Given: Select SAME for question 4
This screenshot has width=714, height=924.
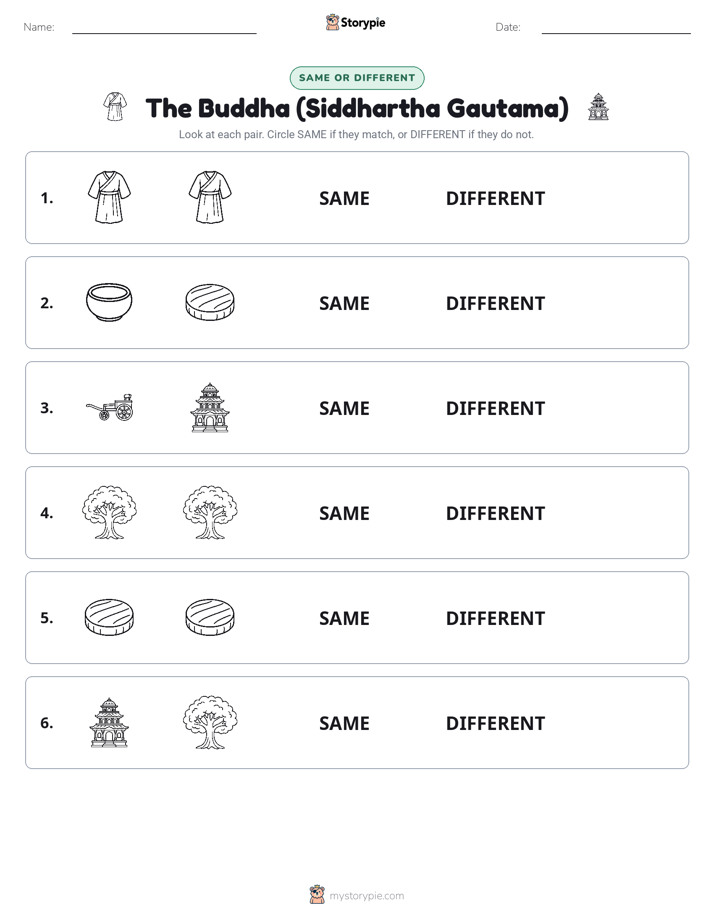Looking at the screenshot, I should tap(344, 513).
